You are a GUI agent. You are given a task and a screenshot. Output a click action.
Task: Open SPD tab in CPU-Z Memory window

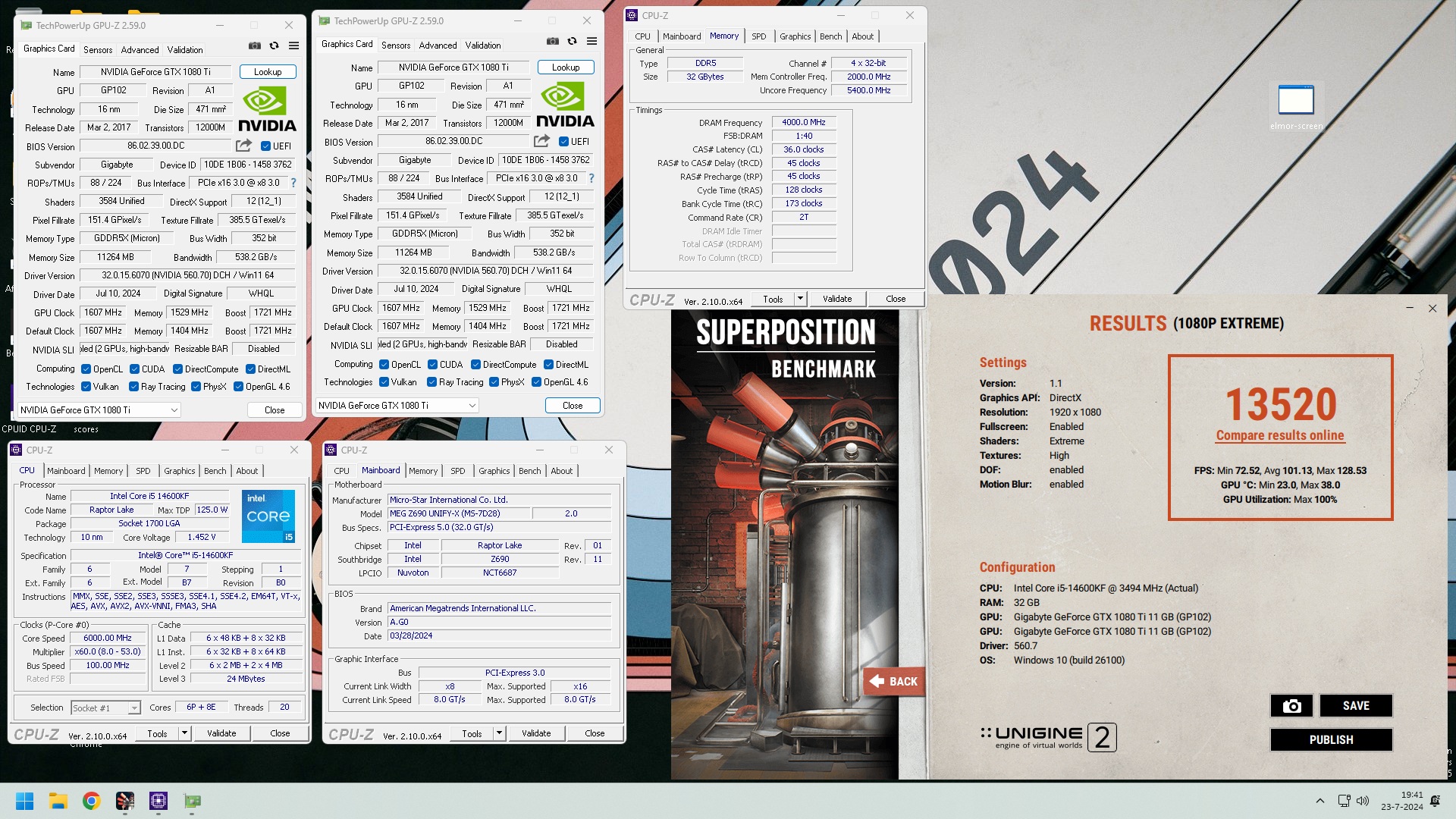(x=758, y=36)
